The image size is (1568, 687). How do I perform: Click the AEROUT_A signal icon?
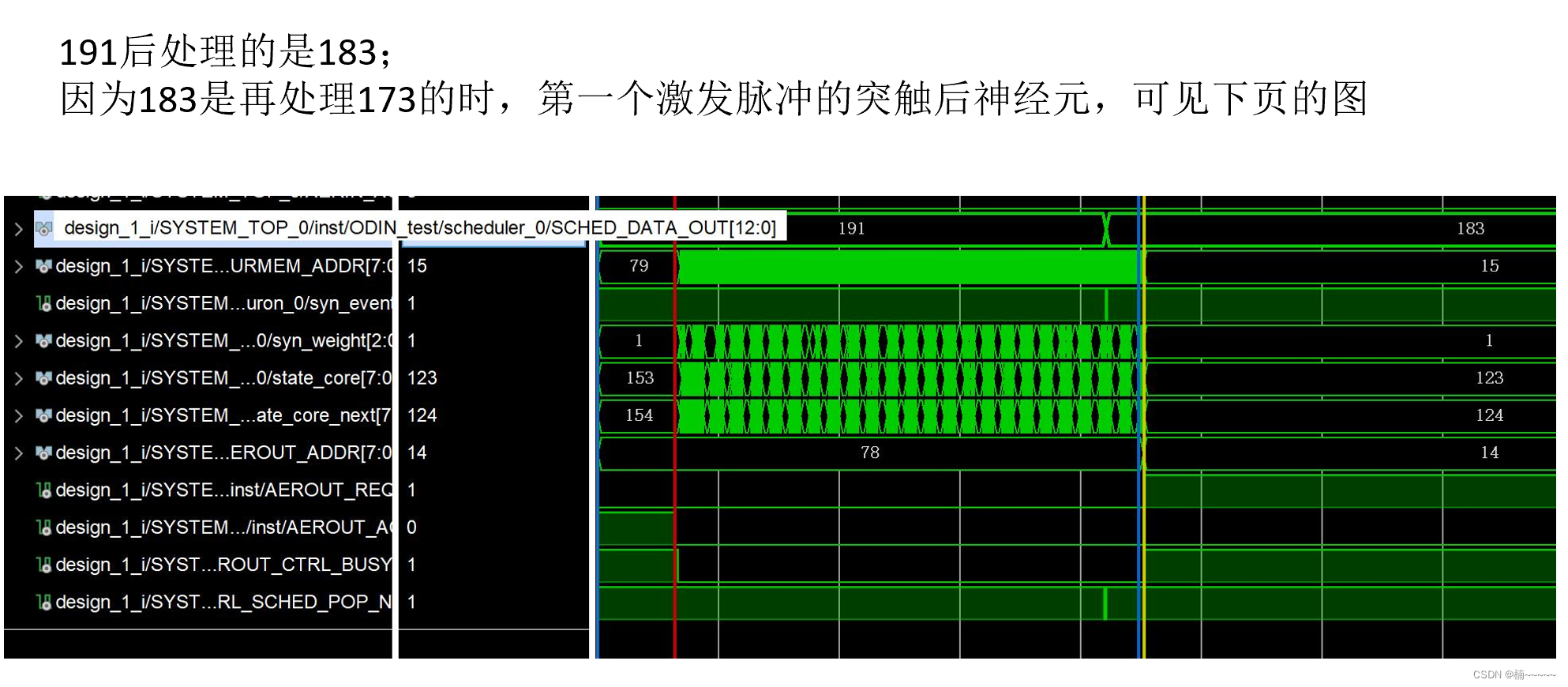pyautogui.click(x=44, y=527)
